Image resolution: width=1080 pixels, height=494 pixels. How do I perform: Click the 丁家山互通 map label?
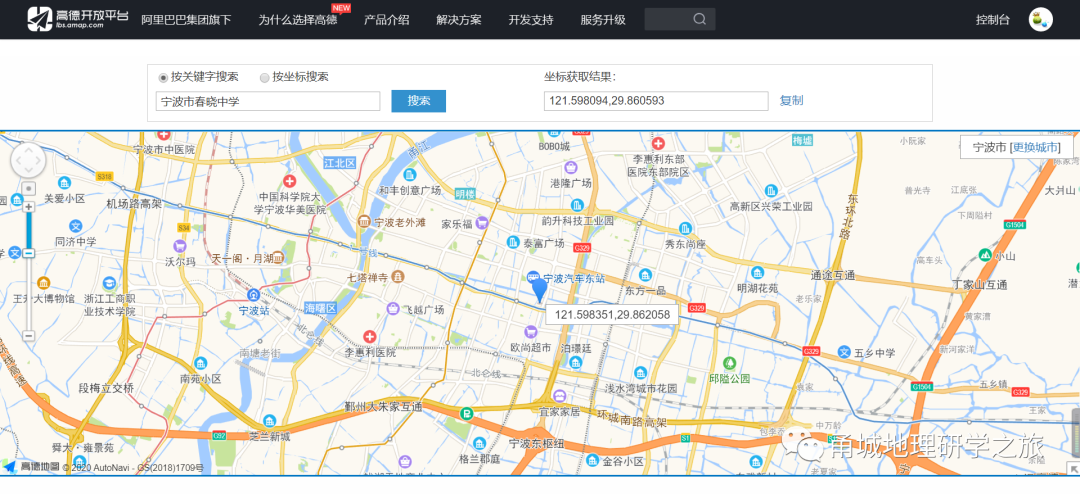(979, 285)
